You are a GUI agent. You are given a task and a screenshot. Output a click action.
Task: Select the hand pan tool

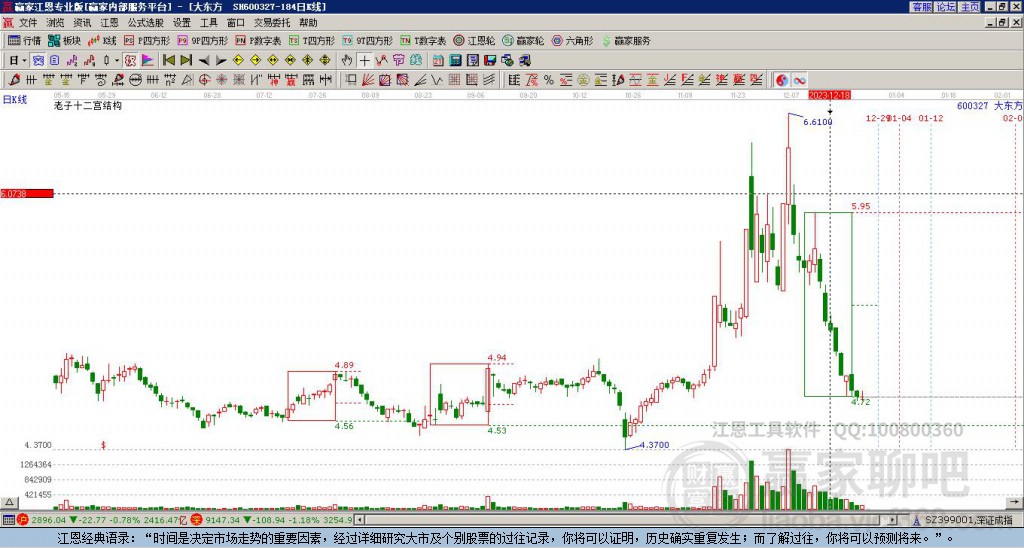[347, 61]
